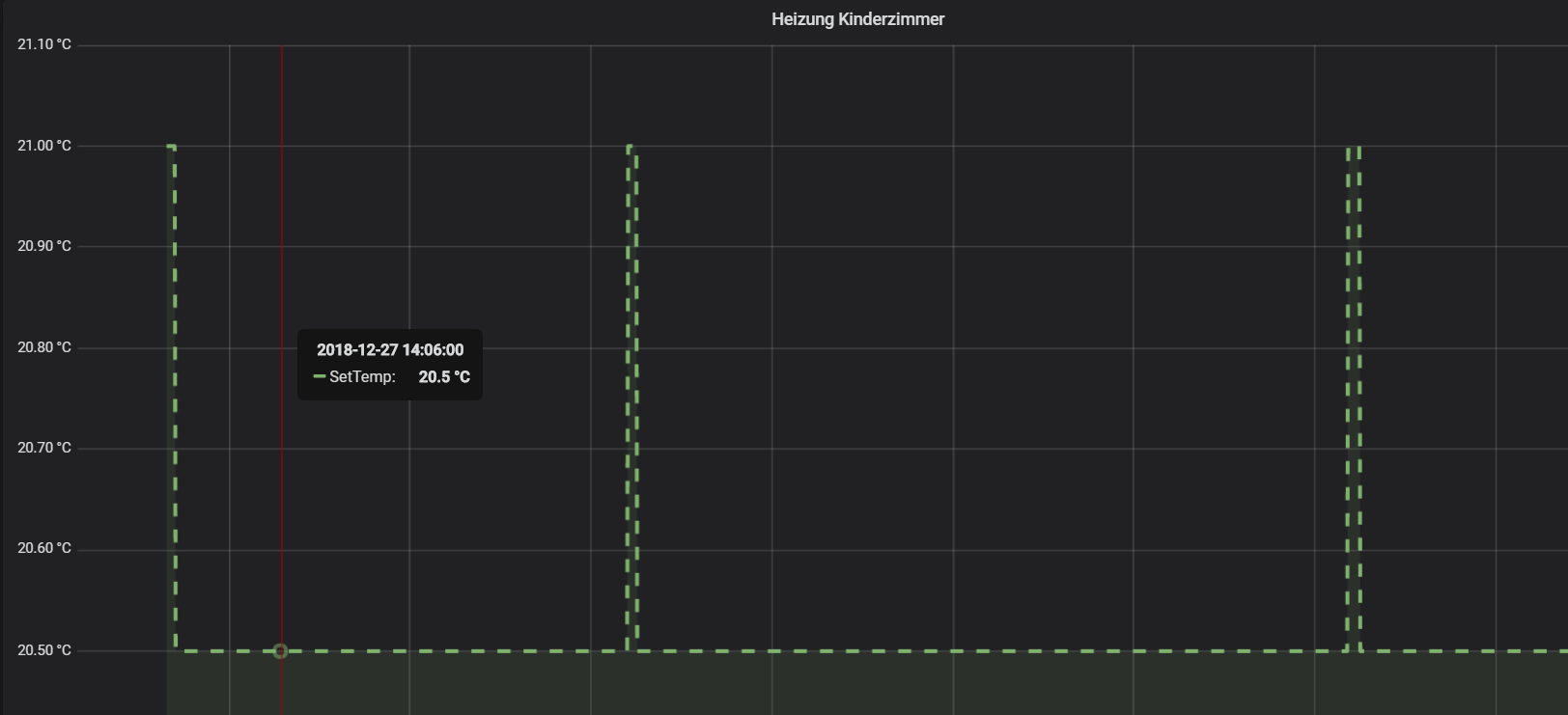Click the highlighted data point circle on SetTemp line
Screen dimensions: 1568x715
pos(280,651)
